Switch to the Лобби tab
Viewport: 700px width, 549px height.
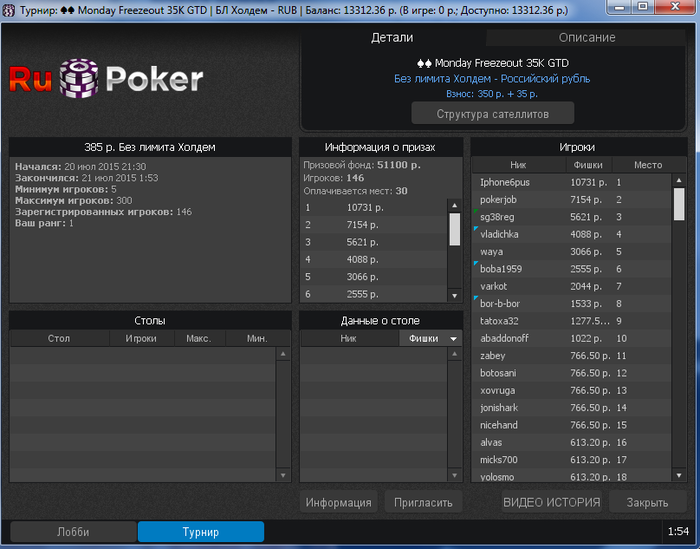click(73, 532)
